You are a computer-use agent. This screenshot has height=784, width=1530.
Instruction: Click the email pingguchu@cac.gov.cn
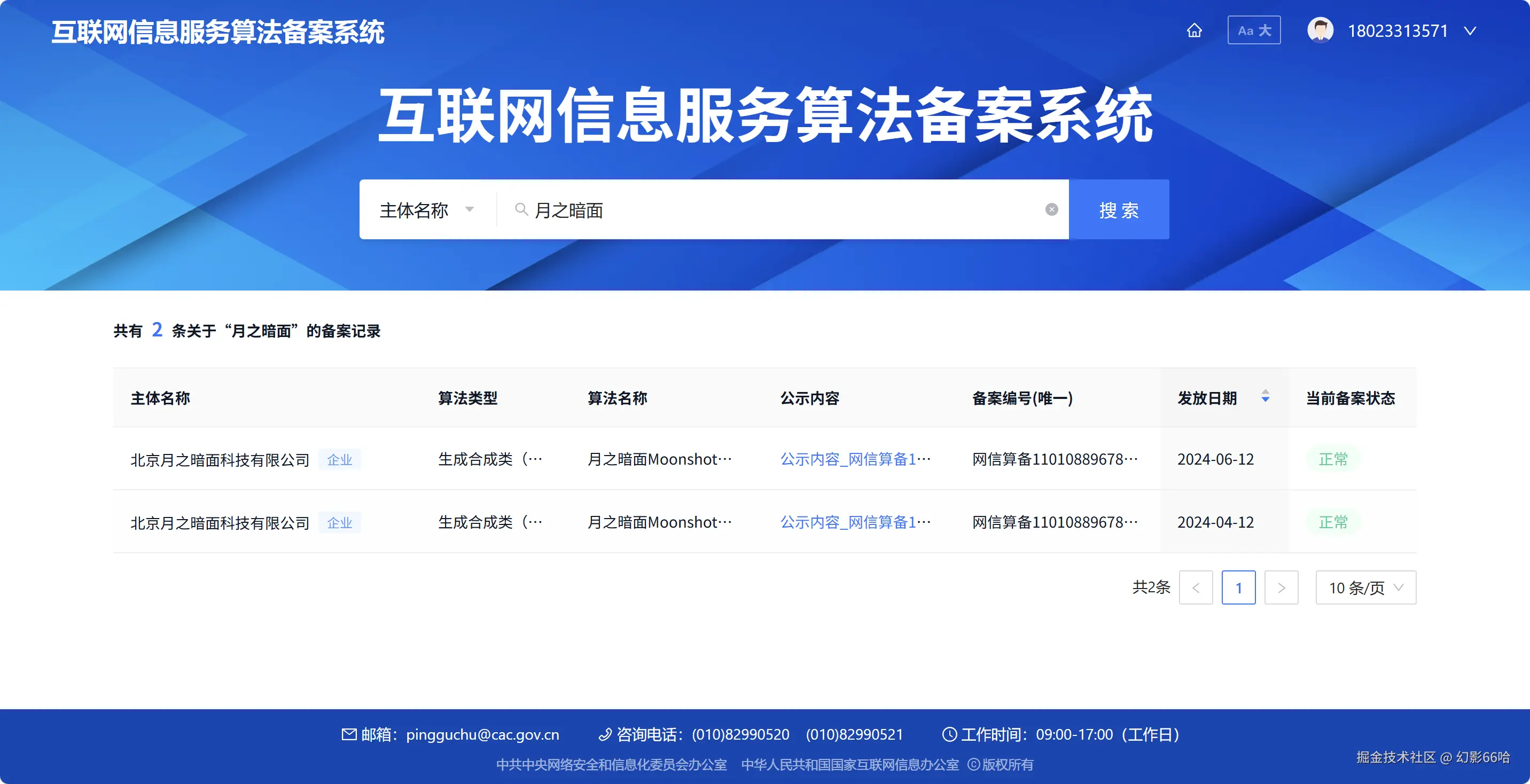482,735
